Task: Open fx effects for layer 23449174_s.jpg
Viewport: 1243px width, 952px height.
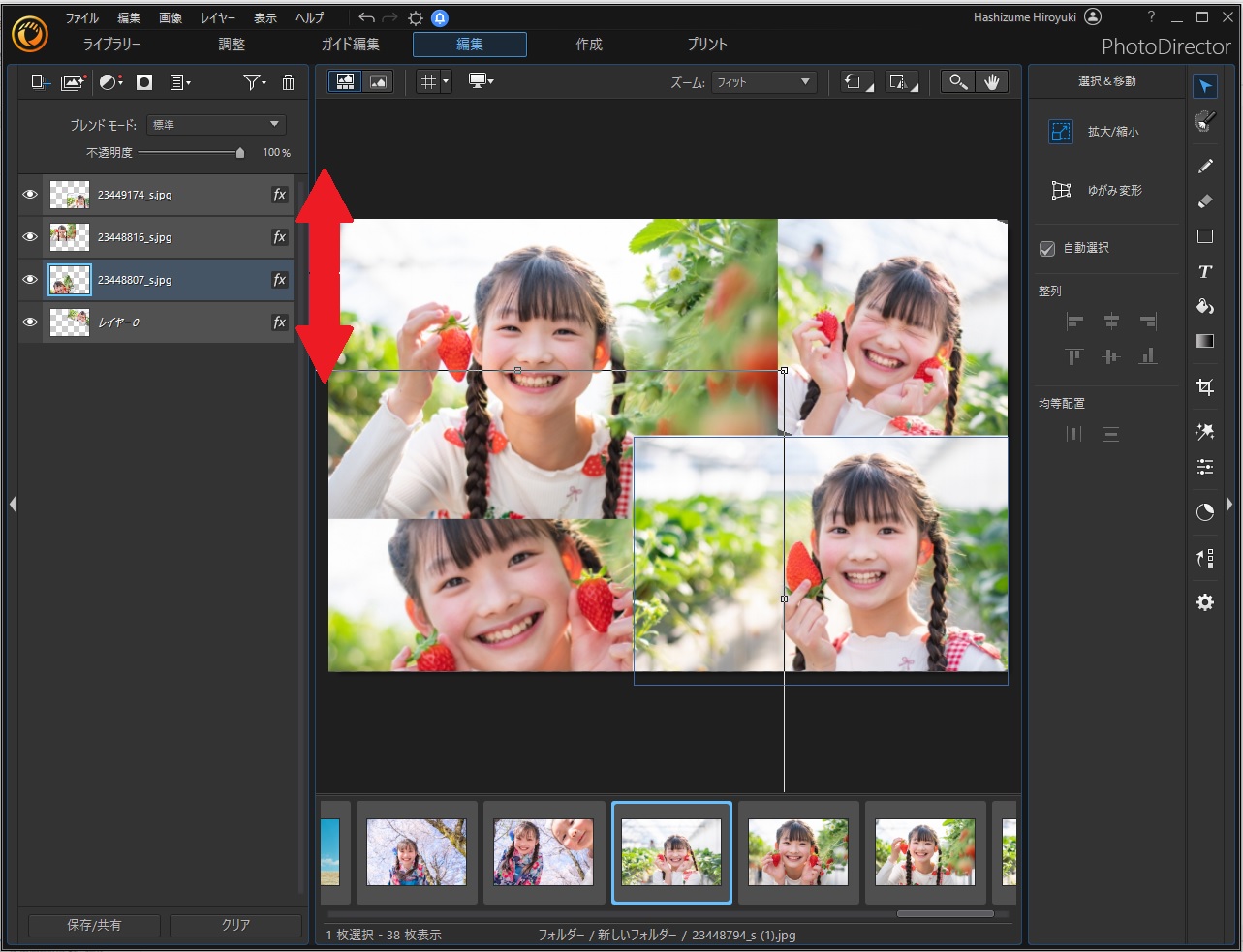Action: pyautogui.click(x=279, y=195)
